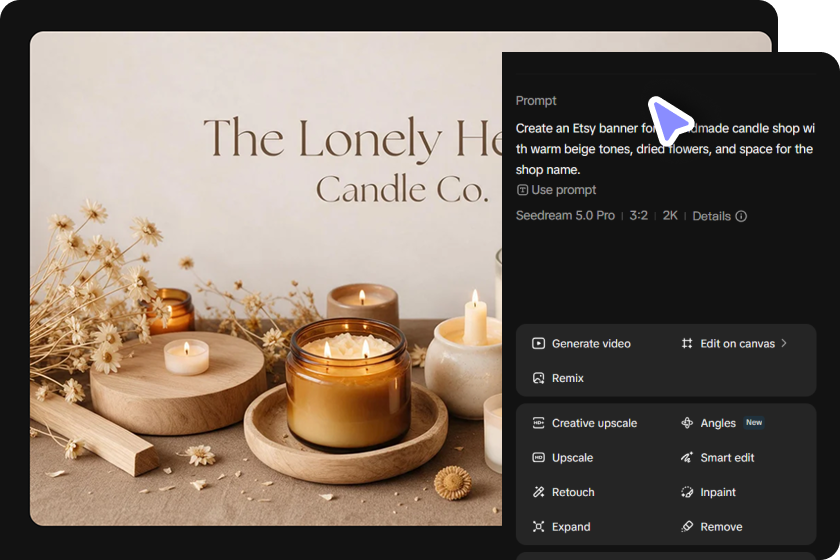Select the Upscale label
Viewport: 840px width, 560px height.
point(572,458)
